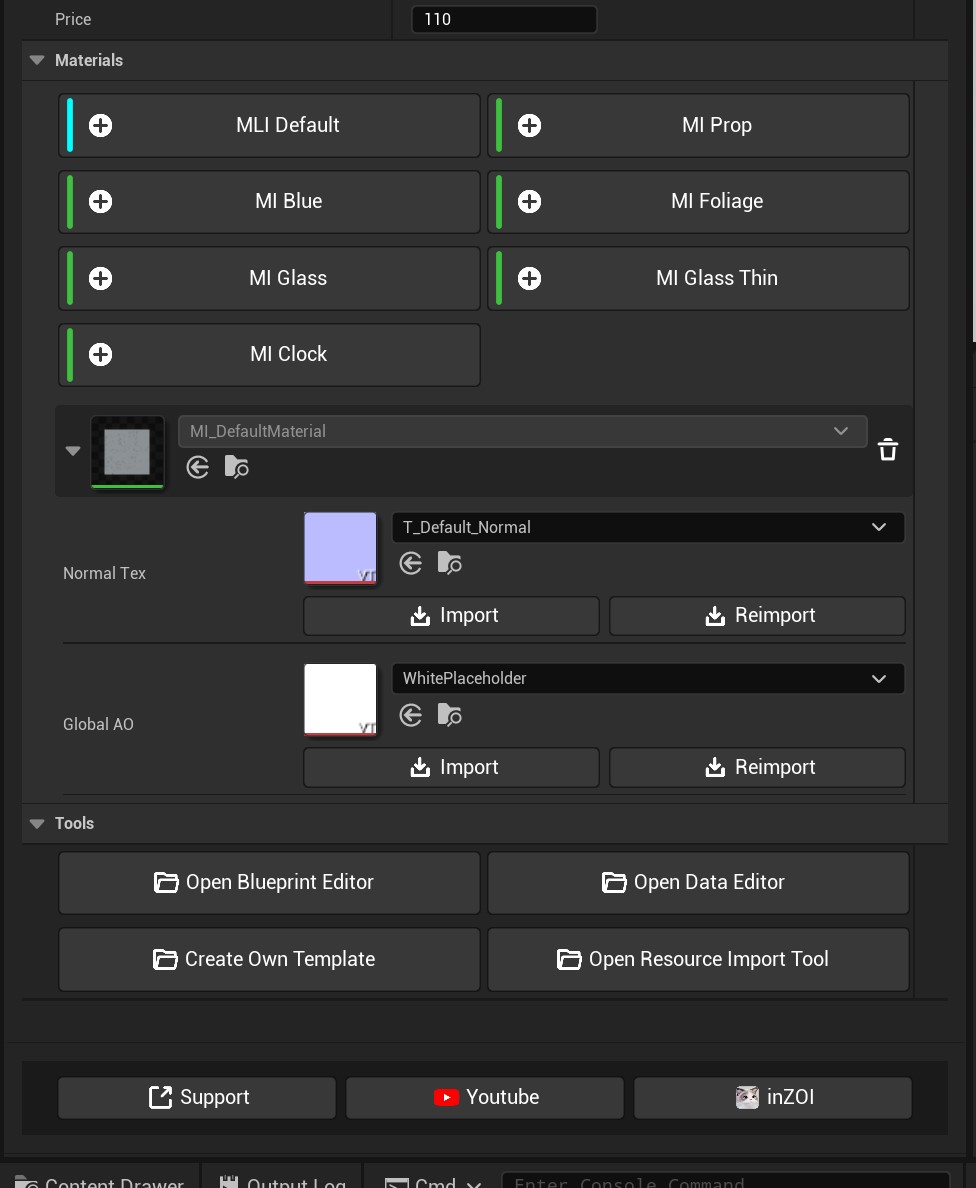Image resolution: width=976 pixels, height=1188 pixels.
Task: Collapse the Tools section
Action: click(37, 824)
